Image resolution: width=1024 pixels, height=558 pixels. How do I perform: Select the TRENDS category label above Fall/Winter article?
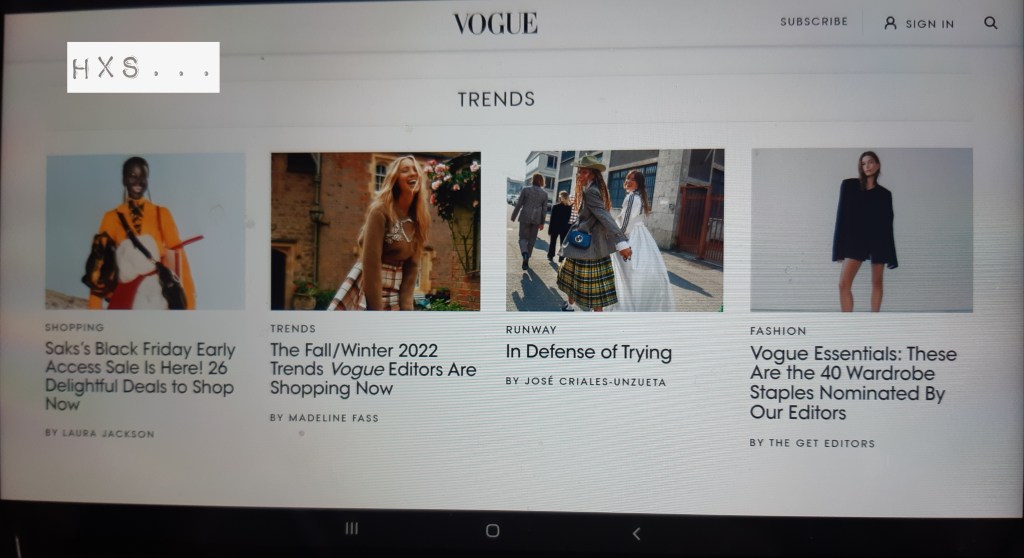tap(293, 329)
